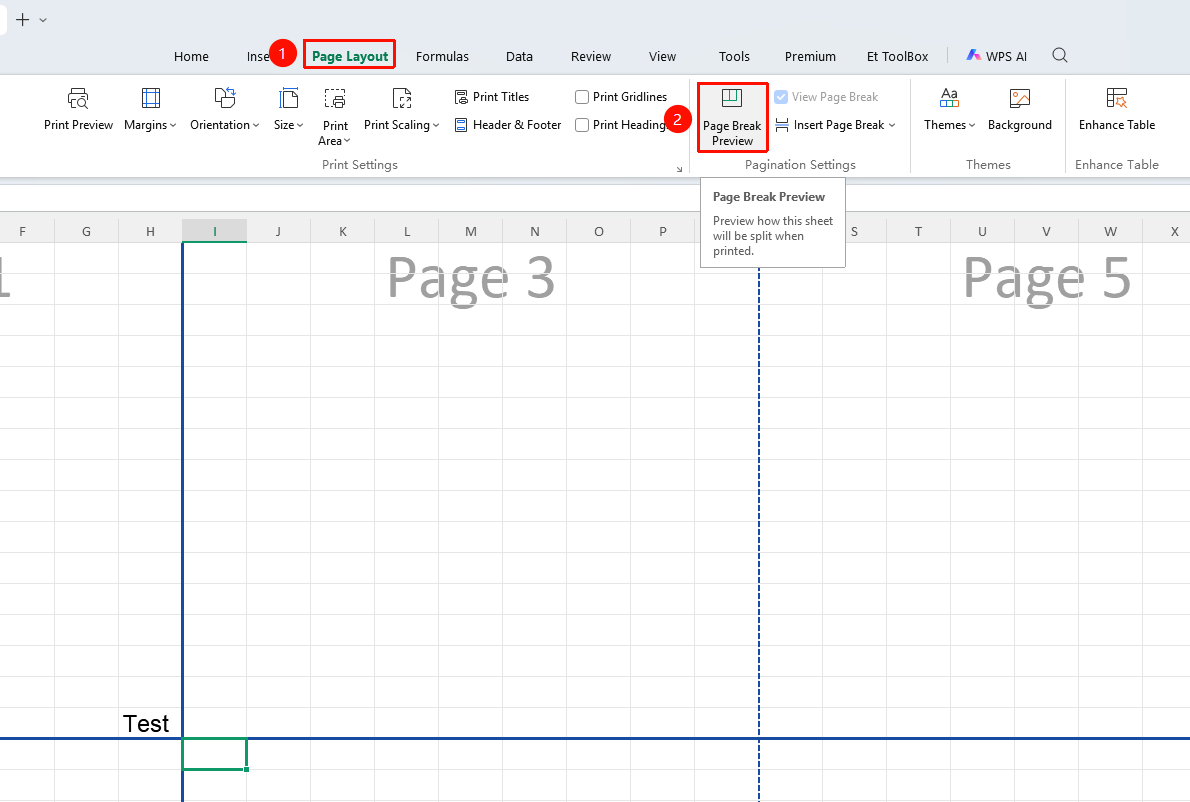Expand the Insert Page Break dropdown arrow
This screenshot has height=802, width=1190.
coord(892,126)
